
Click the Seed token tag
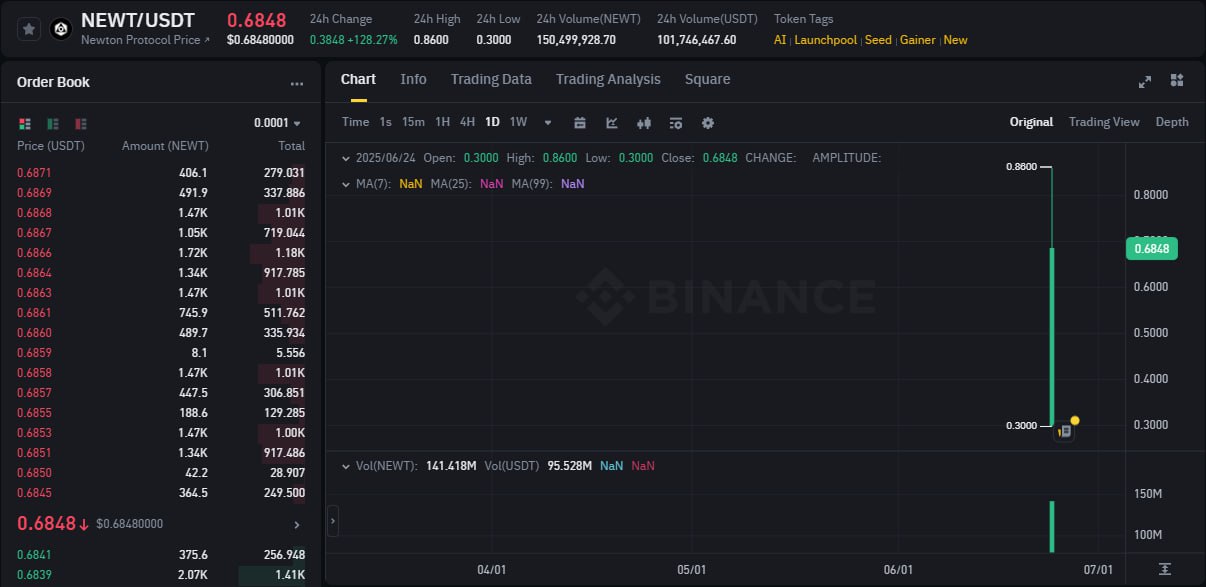878,40
